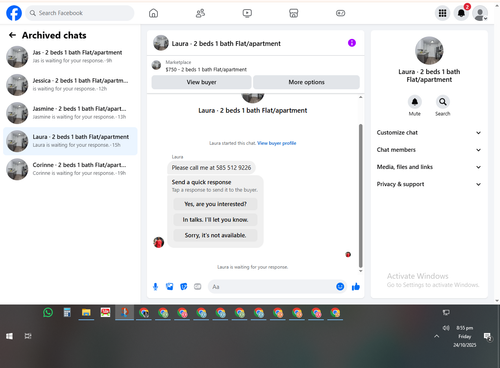The width and height of the screenshot is (500, 368).
Task: Open the apps grid menu
Action: click(x=442, y=13)
